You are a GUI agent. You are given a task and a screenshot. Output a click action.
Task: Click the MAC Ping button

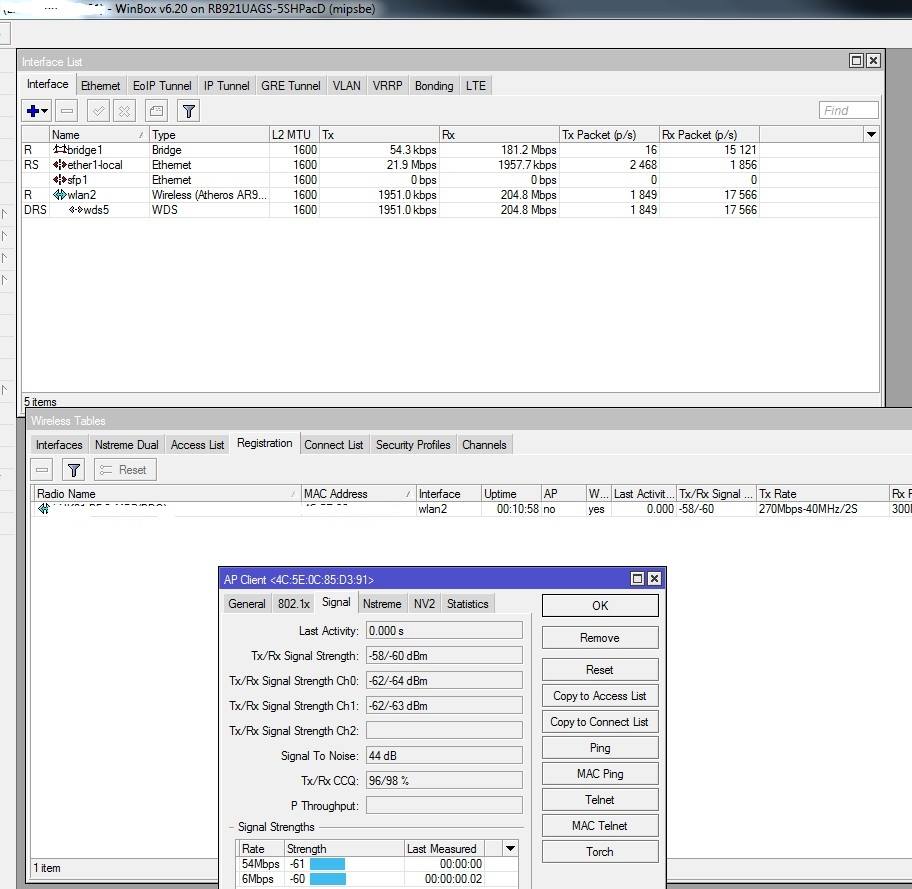(600, 774)
